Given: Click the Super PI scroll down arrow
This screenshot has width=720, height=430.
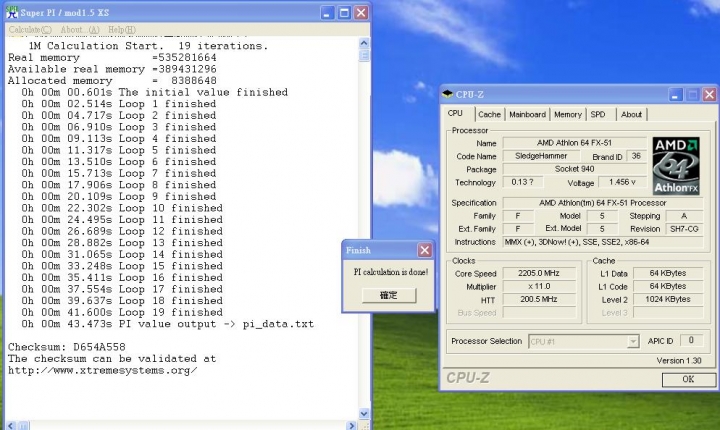Looking at the screenshot, I should 364,413.
